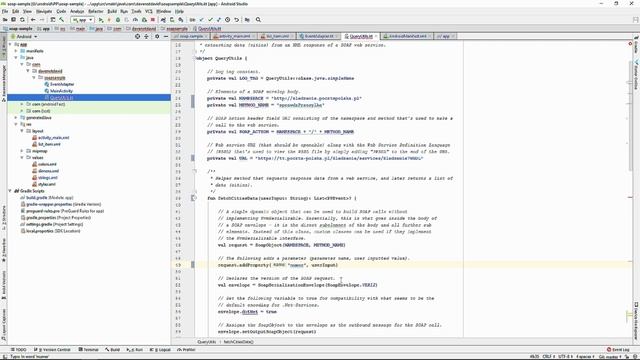Image resolution: width=640 pixels, height=360 pixels.
Task: Open the Event Log
Action: (618, 350)
